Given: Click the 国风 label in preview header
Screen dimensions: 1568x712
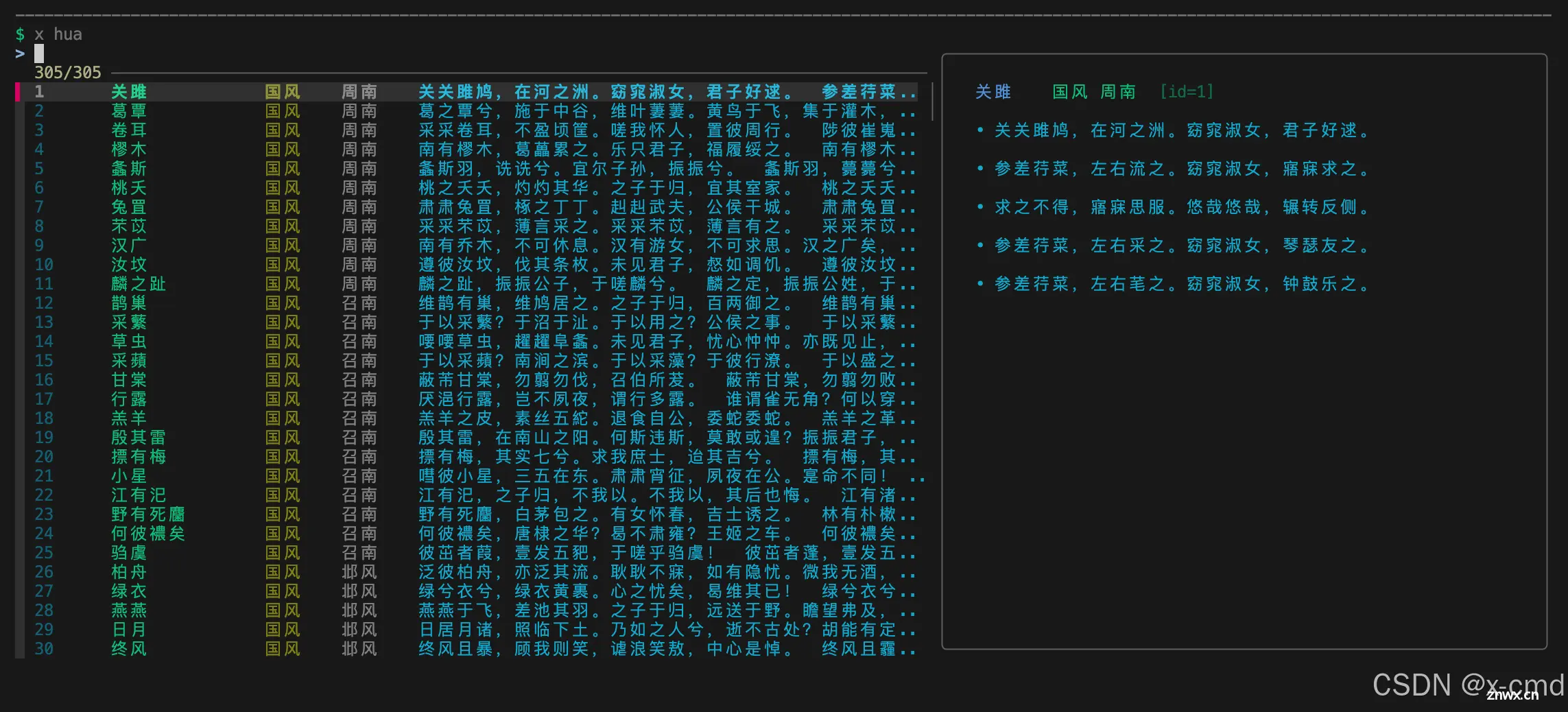Looking at the screenshot, I should [1070, 92].
